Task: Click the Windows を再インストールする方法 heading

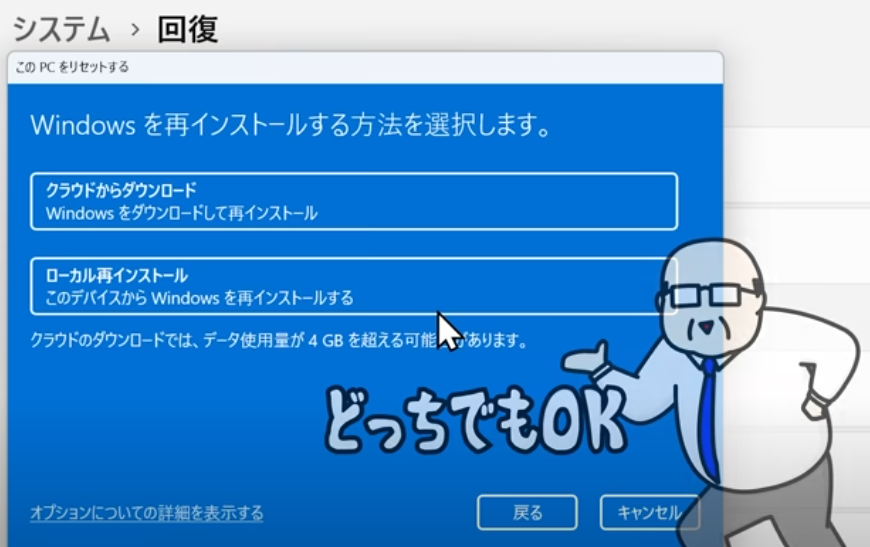Action: 291,125
